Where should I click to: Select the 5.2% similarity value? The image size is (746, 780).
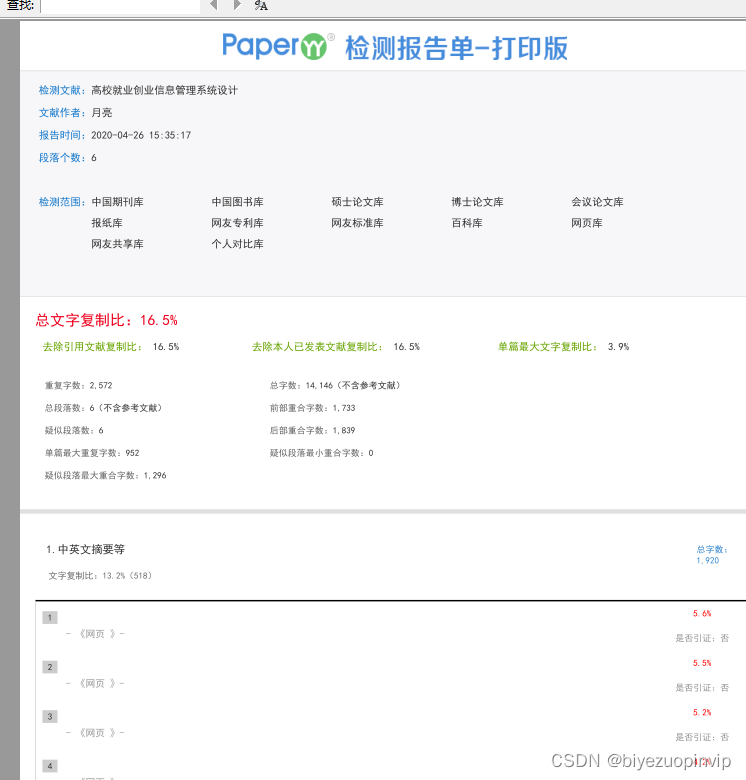pos(702,712)
